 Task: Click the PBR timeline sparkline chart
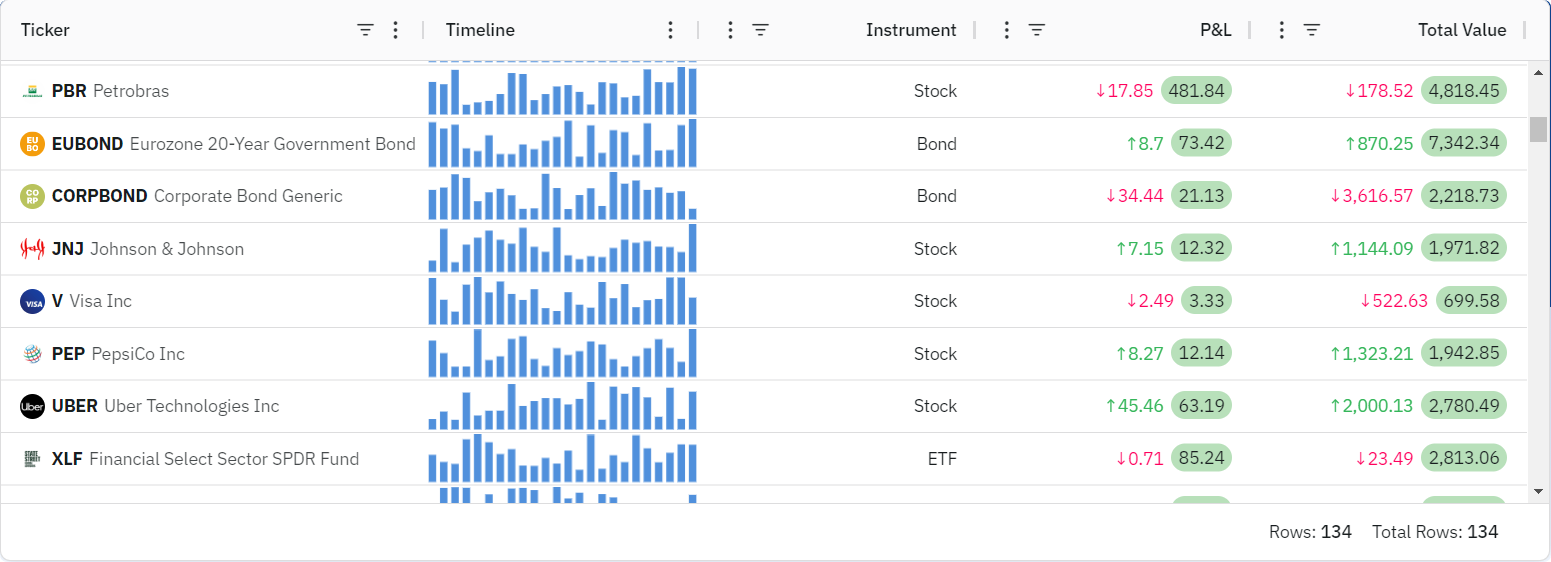pos(562,91)
